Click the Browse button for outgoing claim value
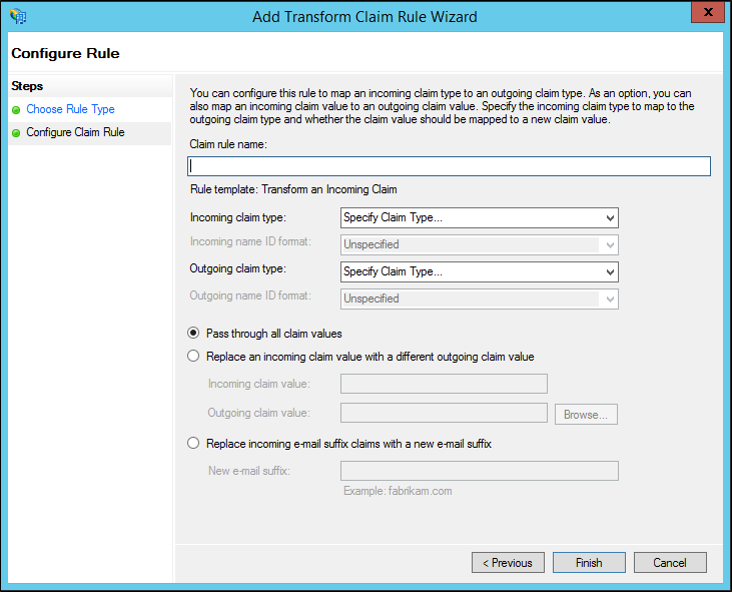 (x=586, y=415)
